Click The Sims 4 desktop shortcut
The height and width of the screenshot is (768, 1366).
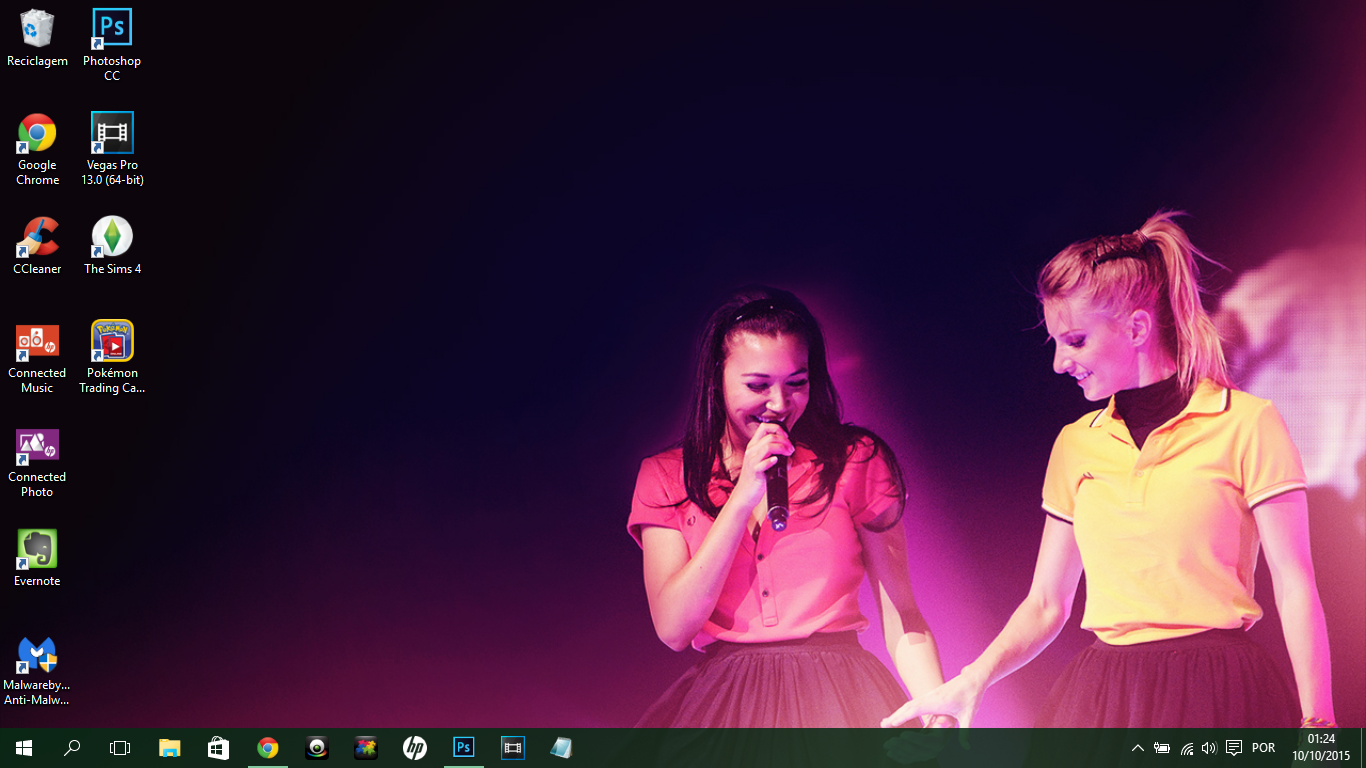pos(112,237)
